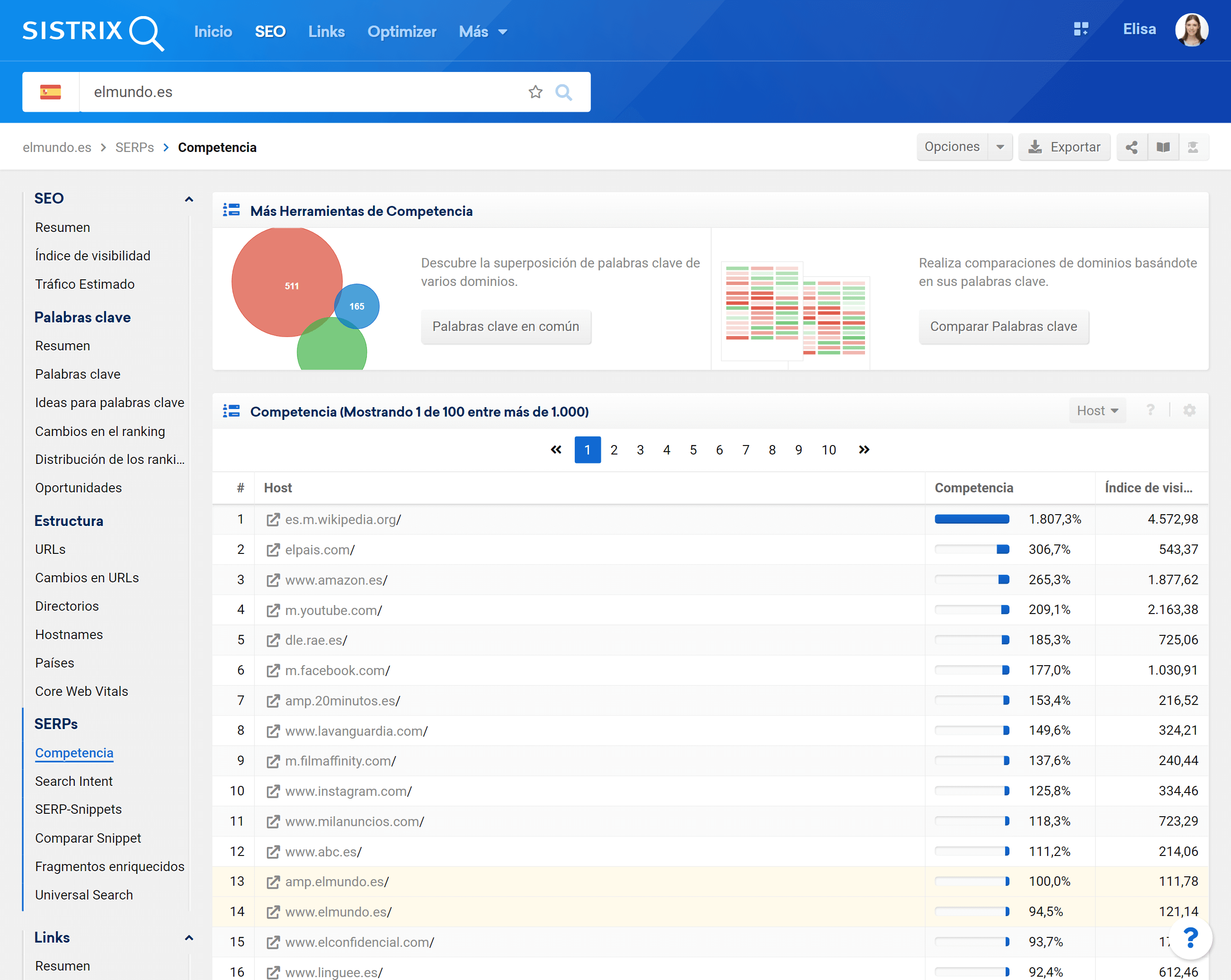Screen dimensions: 1231x980
Task: Open the handbook book icon
Action: click(x=1163, y=147)
